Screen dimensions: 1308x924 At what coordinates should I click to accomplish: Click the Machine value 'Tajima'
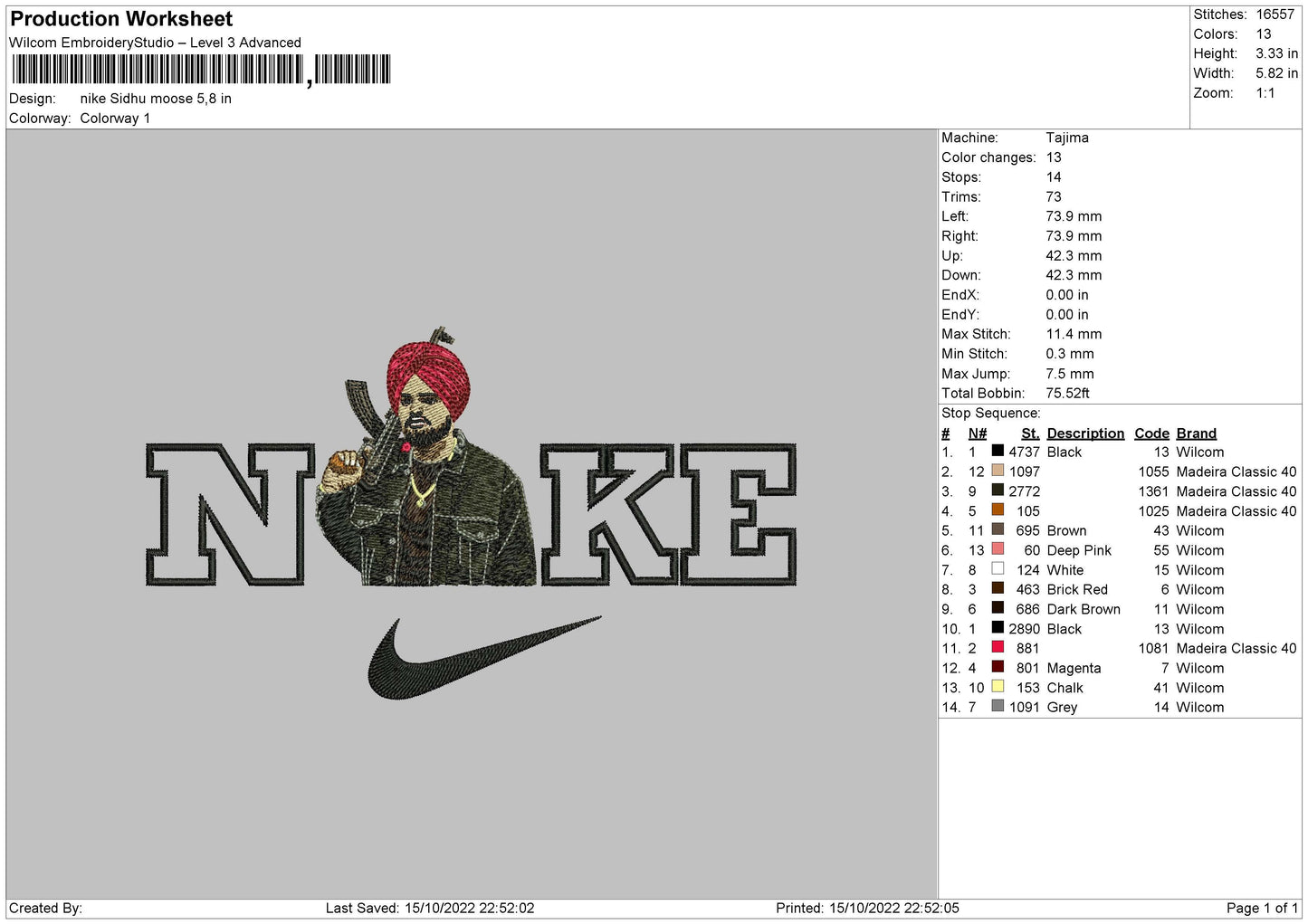pos(1067,138)
